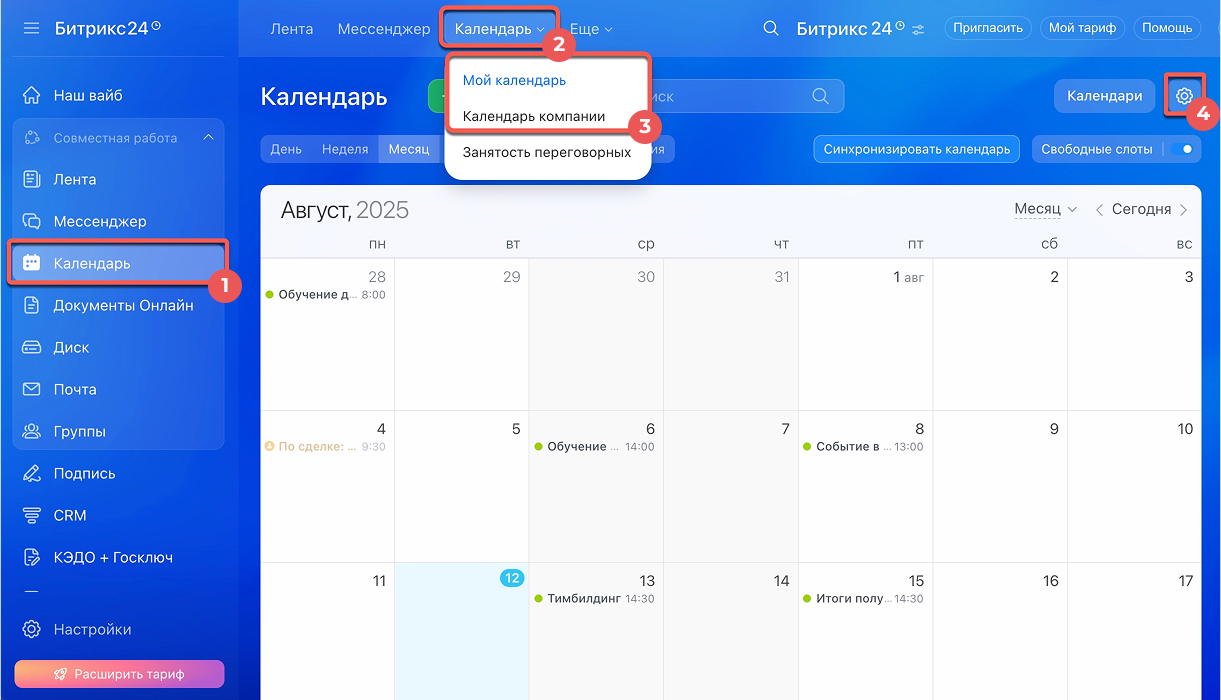1221x700 pixels.
Task: Switch to the Неделя view tab
Action: pos(345,149)
